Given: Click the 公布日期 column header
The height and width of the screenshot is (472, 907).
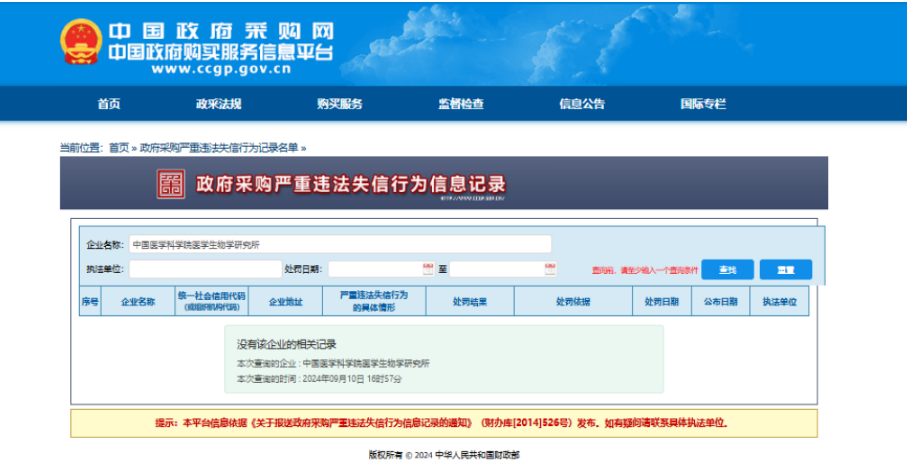Looking at the screenshot, I should (721, 301).
